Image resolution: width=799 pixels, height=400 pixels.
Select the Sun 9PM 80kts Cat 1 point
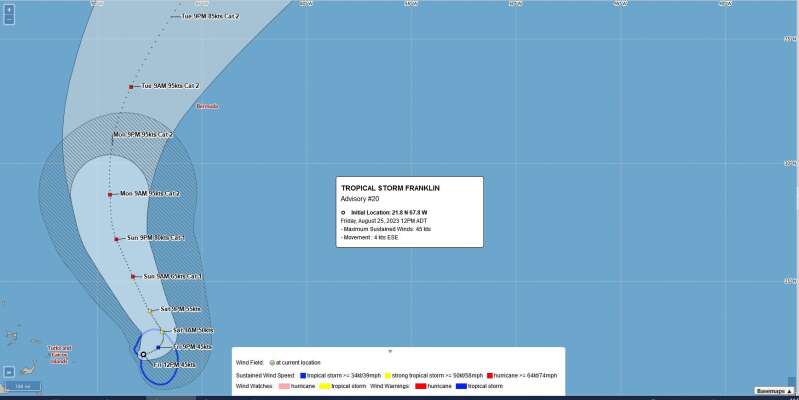point(116,238)
